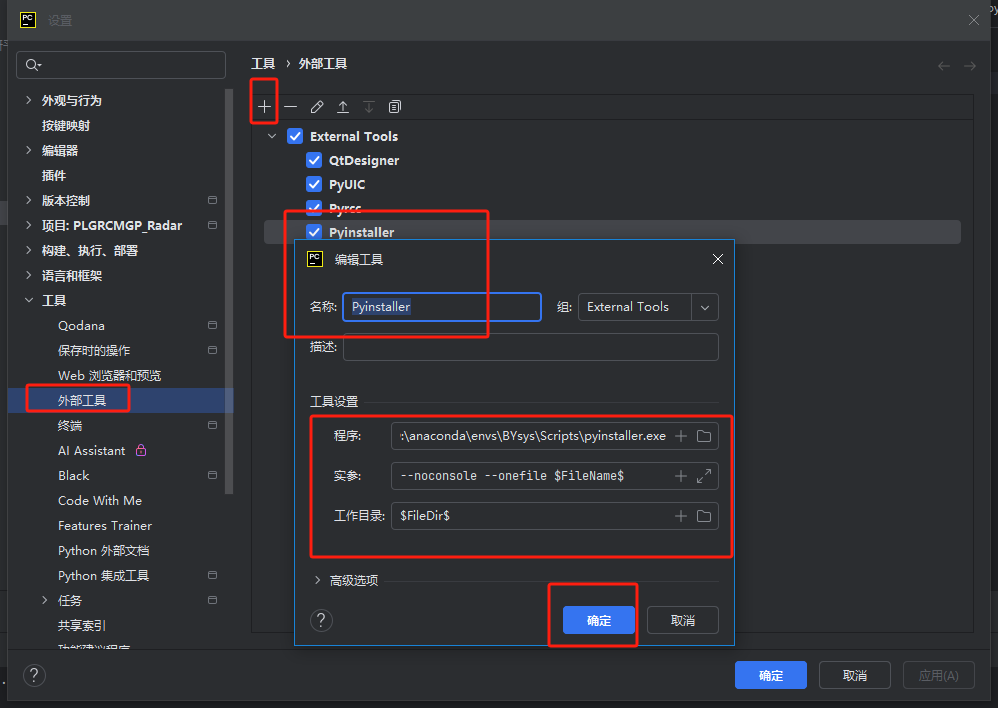Expand arguments editor with diagonal arrows icon
Viewport: 998px width, 708px height.
705,475
